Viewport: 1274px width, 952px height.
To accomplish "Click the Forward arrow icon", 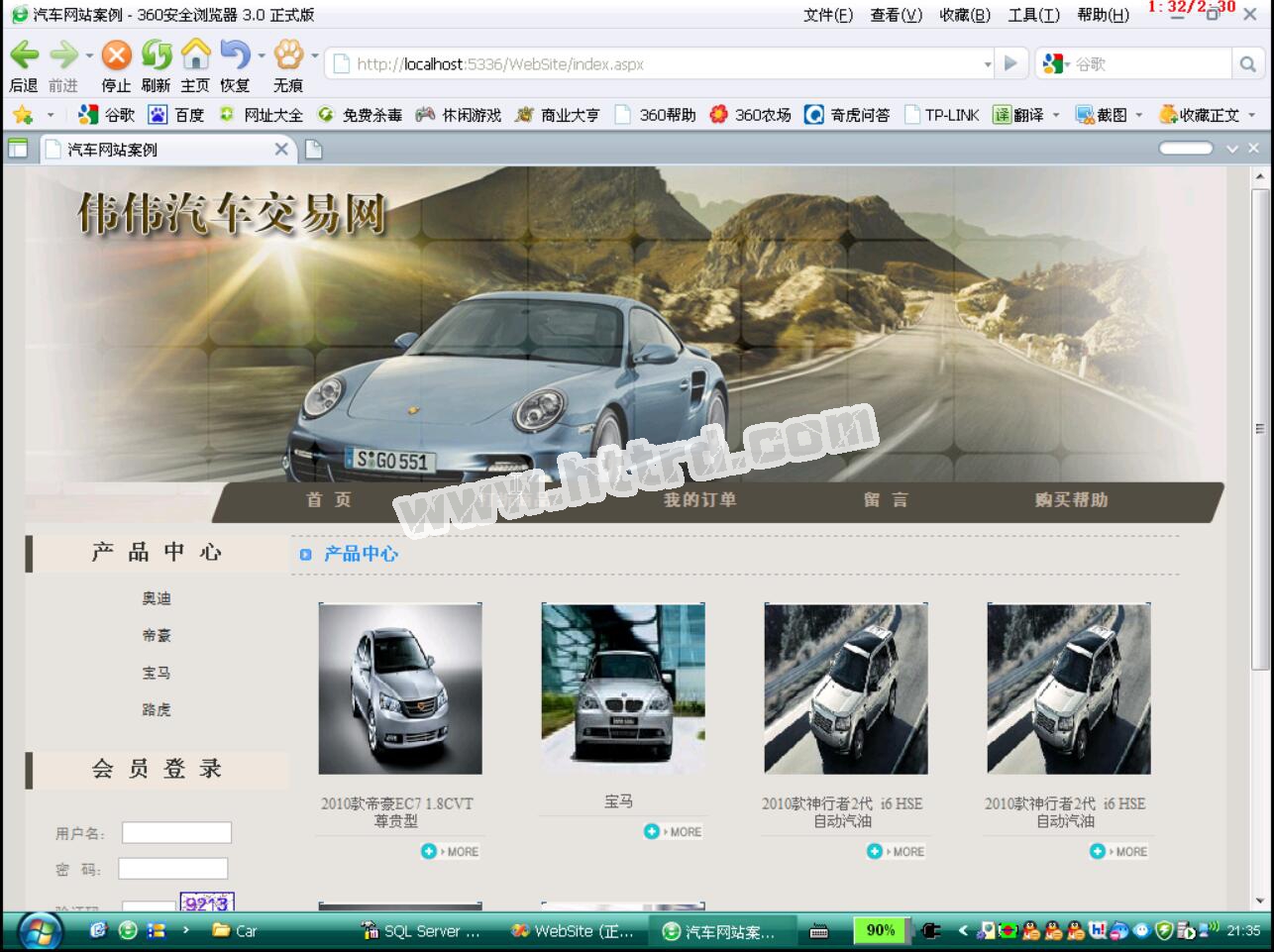I will pos(63,54).
